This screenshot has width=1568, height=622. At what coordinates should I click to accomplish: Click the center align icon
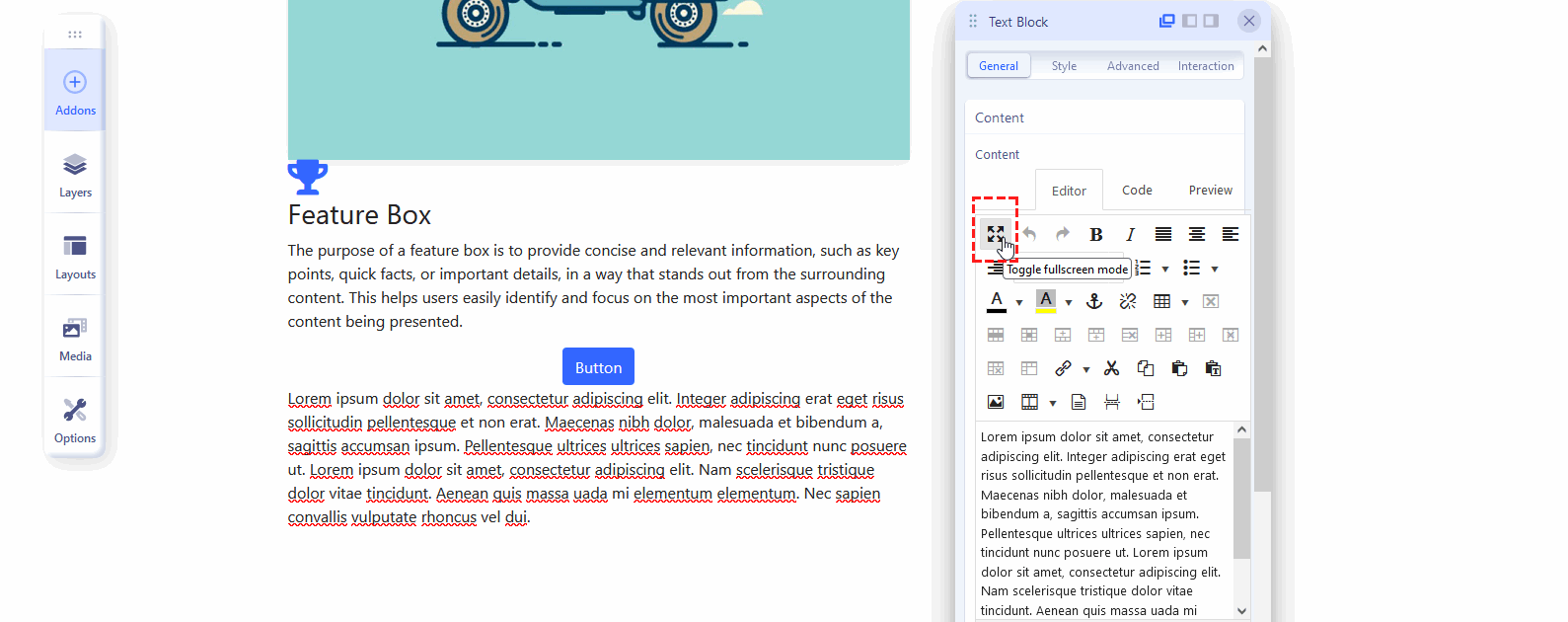coord(1197,234)
